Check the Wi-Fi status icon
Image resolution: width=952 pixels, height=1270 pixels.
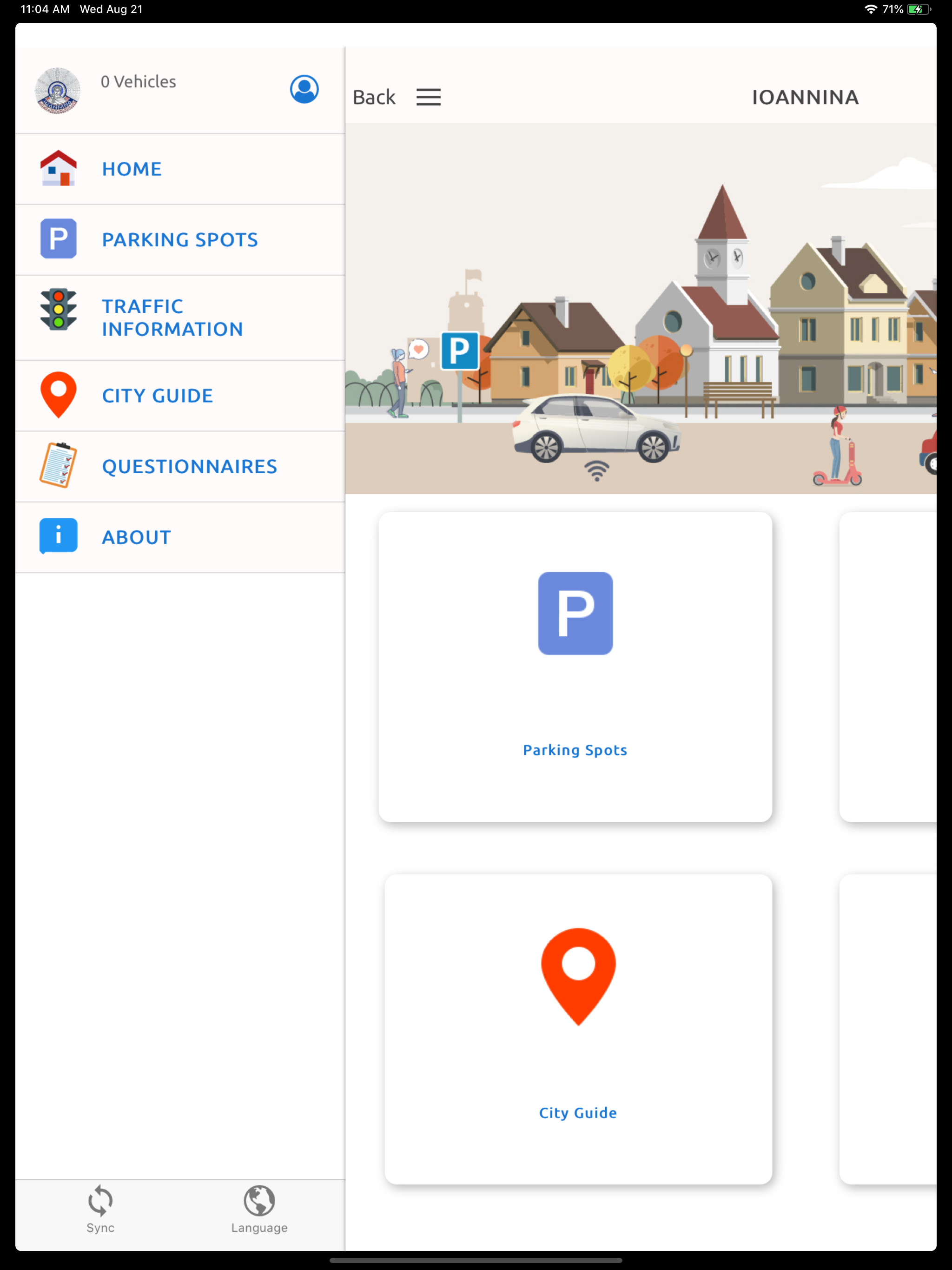click(x=871, y=9)
